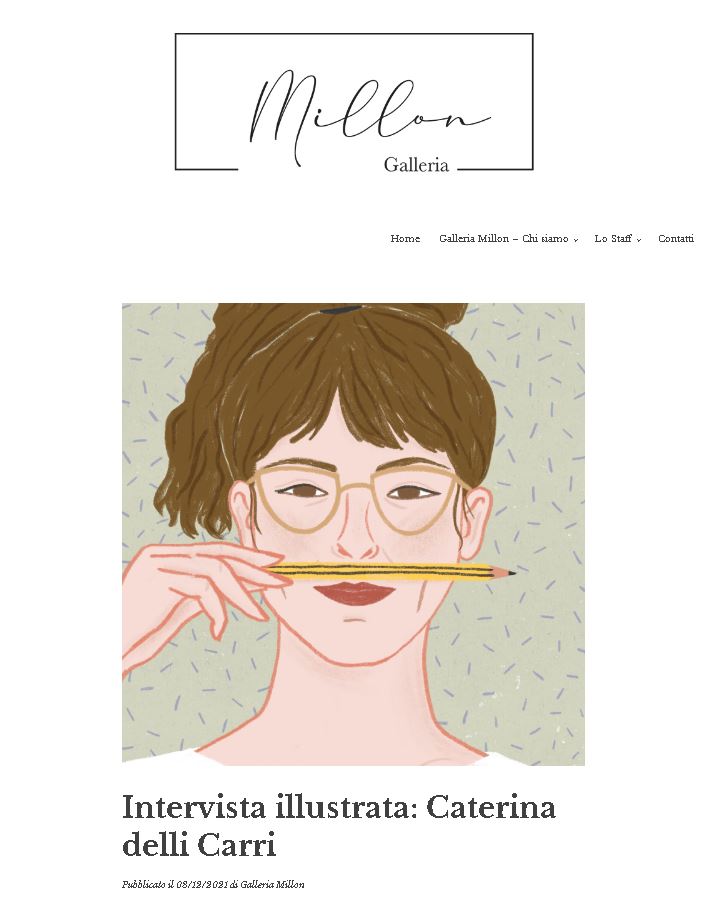
Task: Expand the chevron beside Chi siamo
Action: (576, 240)
